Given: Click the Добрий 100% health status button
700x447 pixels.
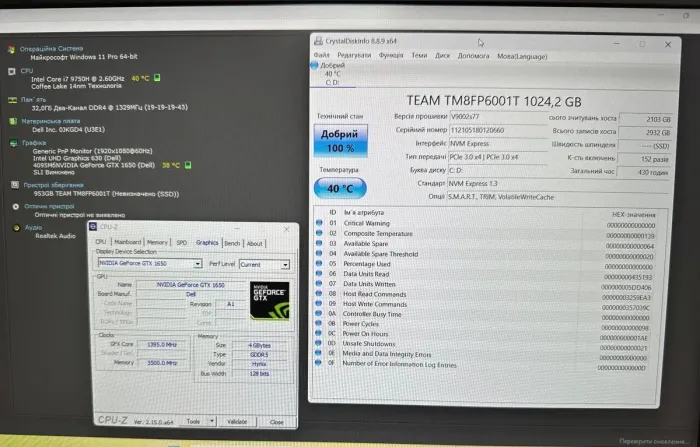Looking at the screenshot, I should point(341,141).
